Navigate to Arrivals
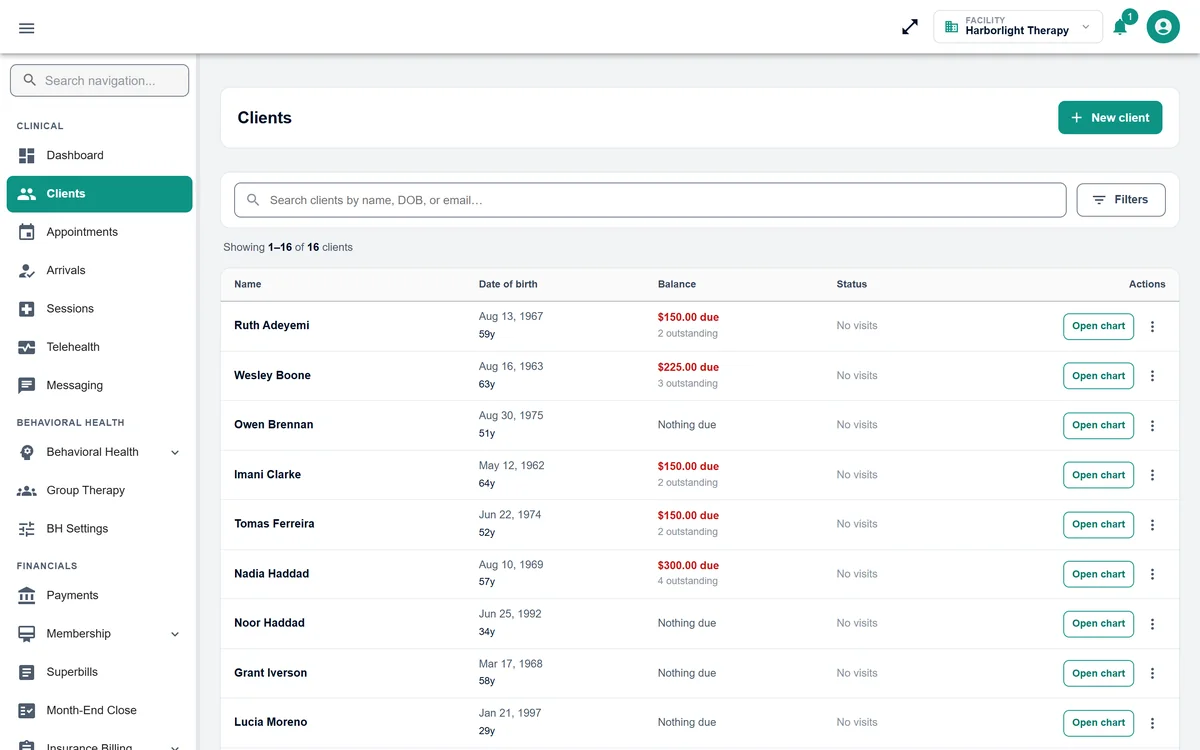Screen dimensions: 1200x750 coord(100,270)
